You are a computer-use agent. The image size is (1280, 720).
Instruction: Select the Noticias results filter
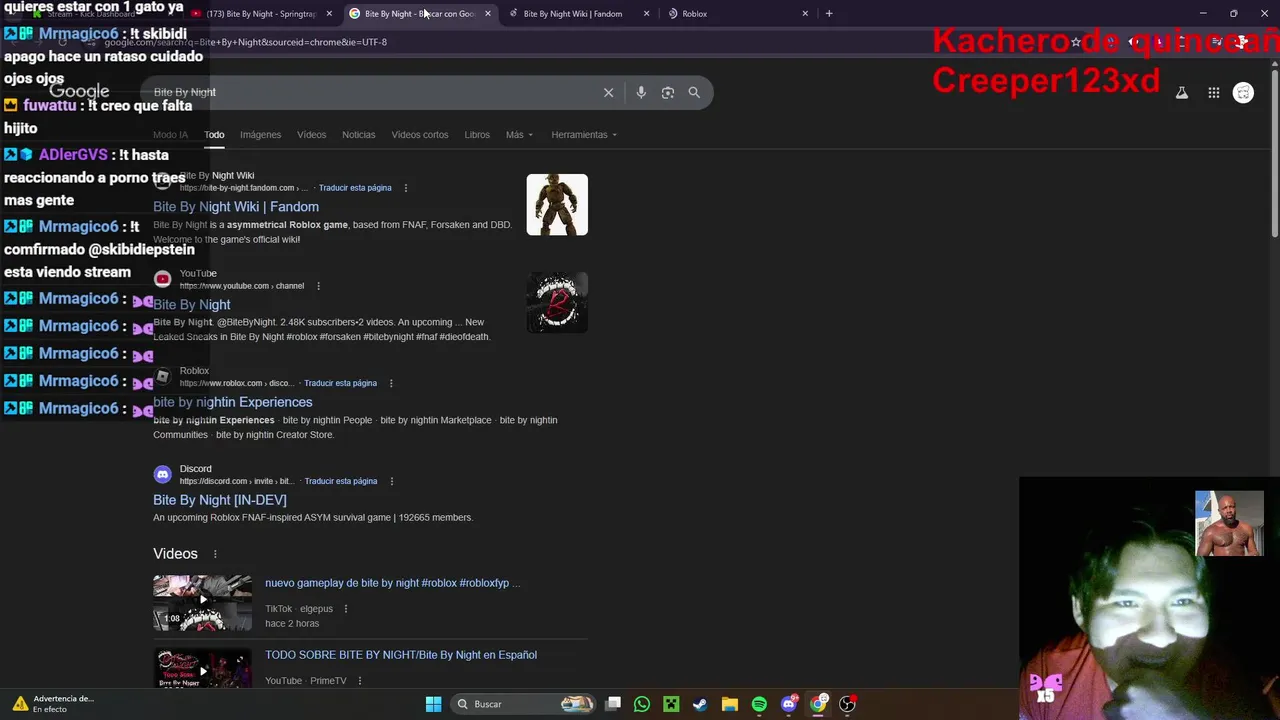tap(358, 135)
